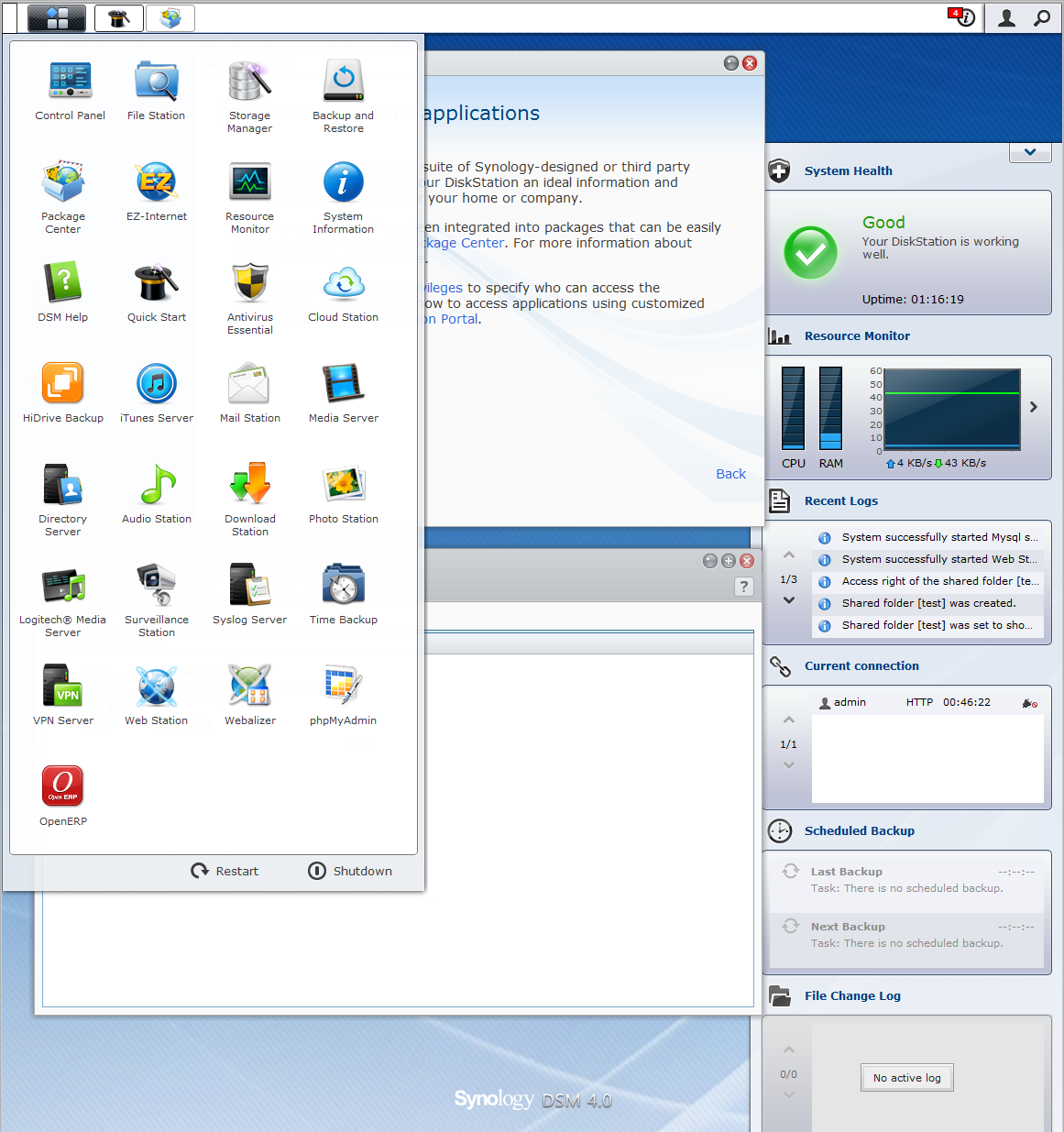Screen dimensions: 1064x1132
Task: Open phpMyAdmin
Action: [x=344, y=695]
